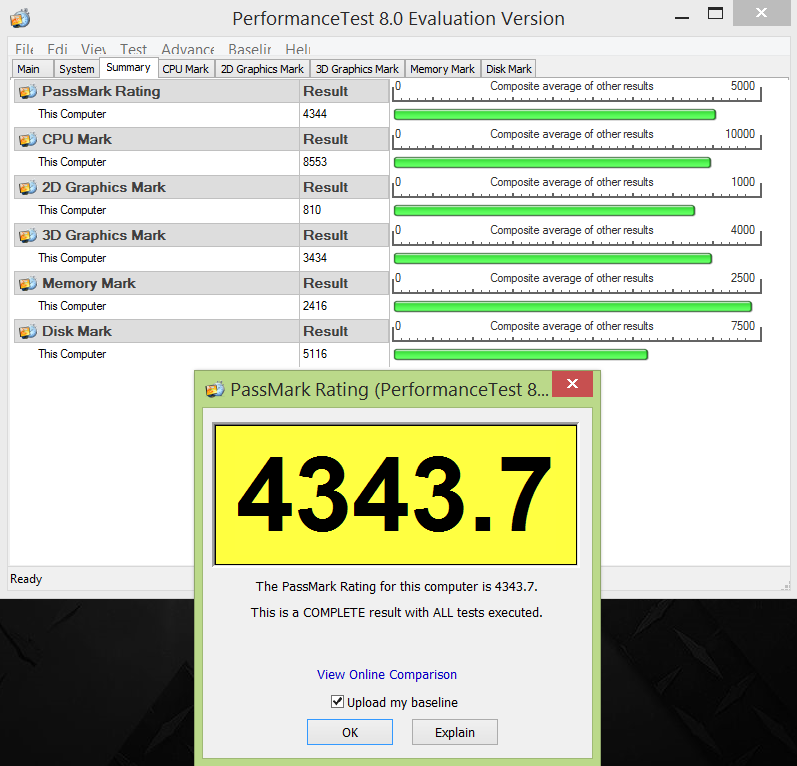Click the 3D Graphics Mark green result bar
Screen dimensions: 797x766
coord(553,259)
